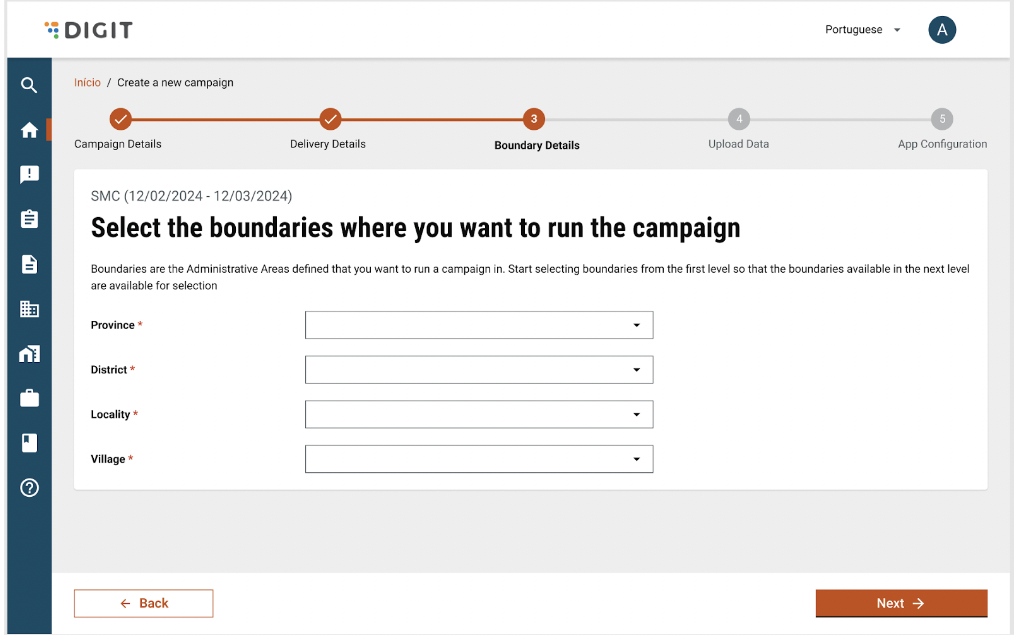This screenshot has width=1014, height=636.
Task: Click the Inicio breadcrumb link
Action: [87, 82]
